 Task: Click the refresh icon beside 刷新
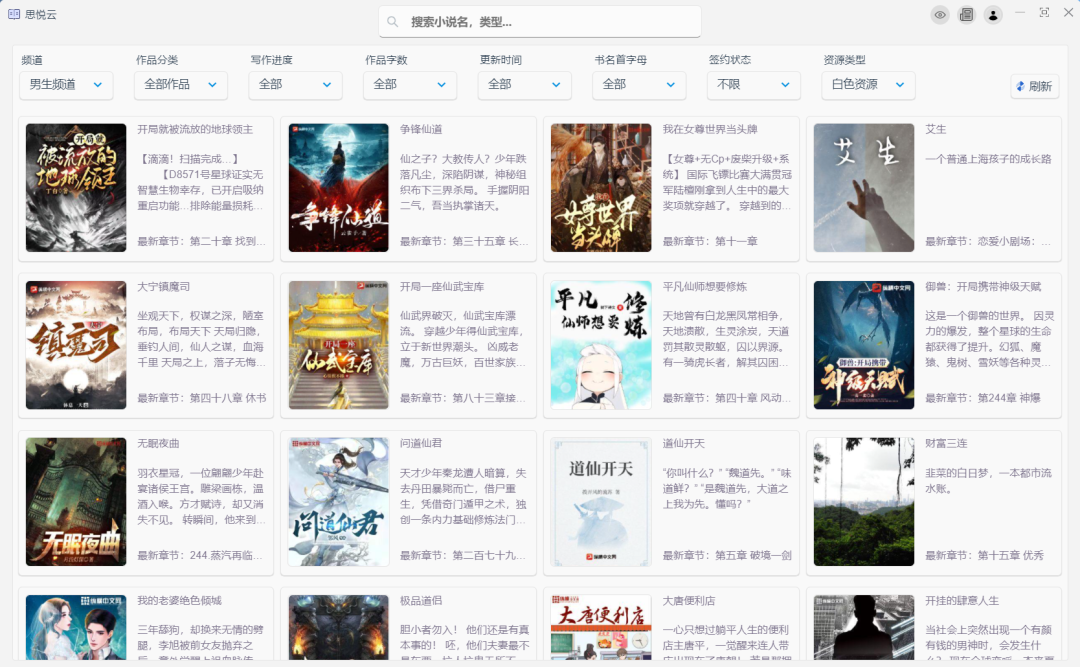1021,86
